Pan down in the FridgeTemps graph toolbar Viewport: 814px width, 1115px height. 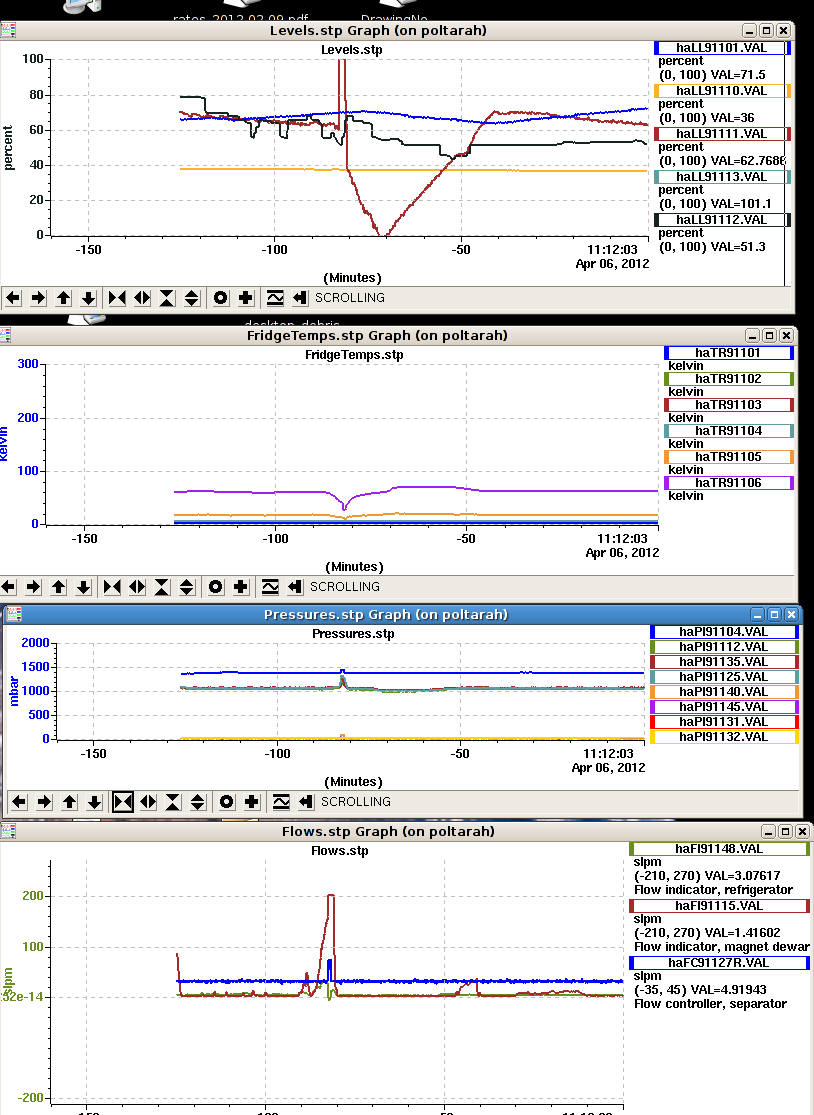83,587
